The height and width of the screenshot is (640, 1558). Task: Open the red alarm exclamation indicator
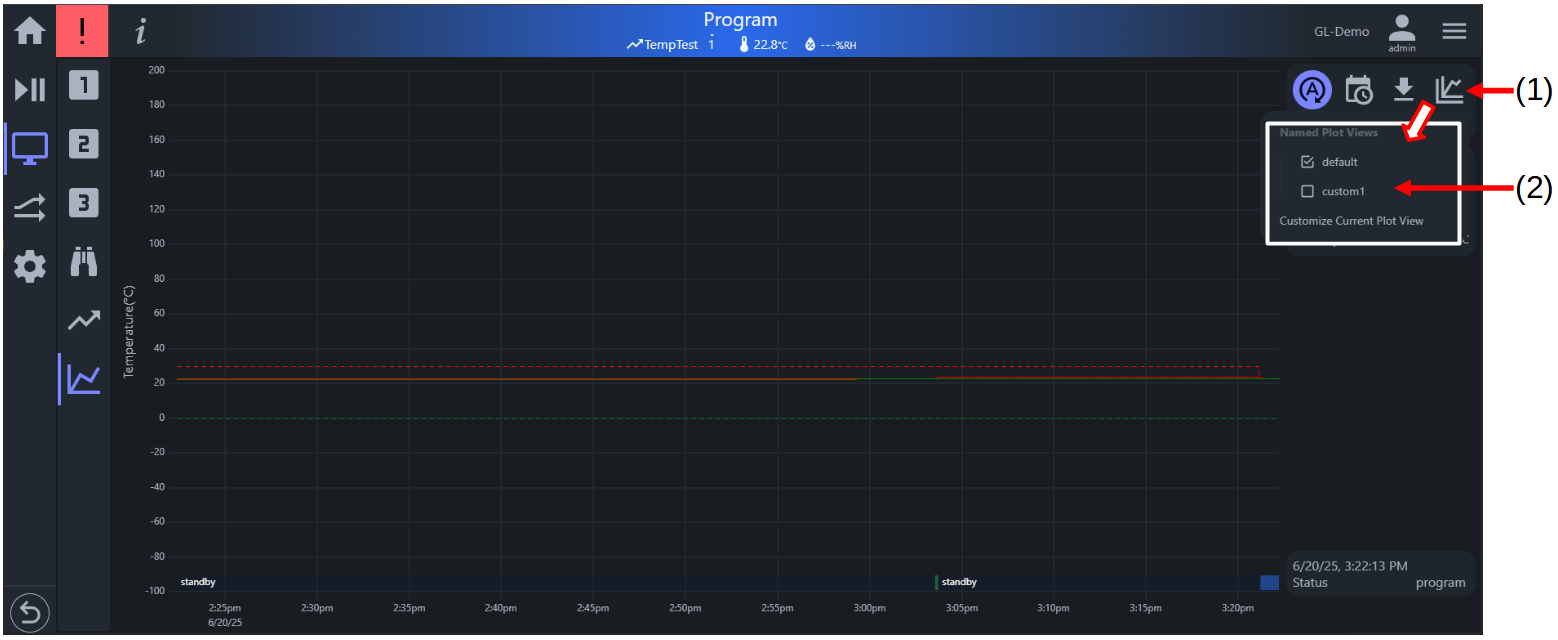82,31
